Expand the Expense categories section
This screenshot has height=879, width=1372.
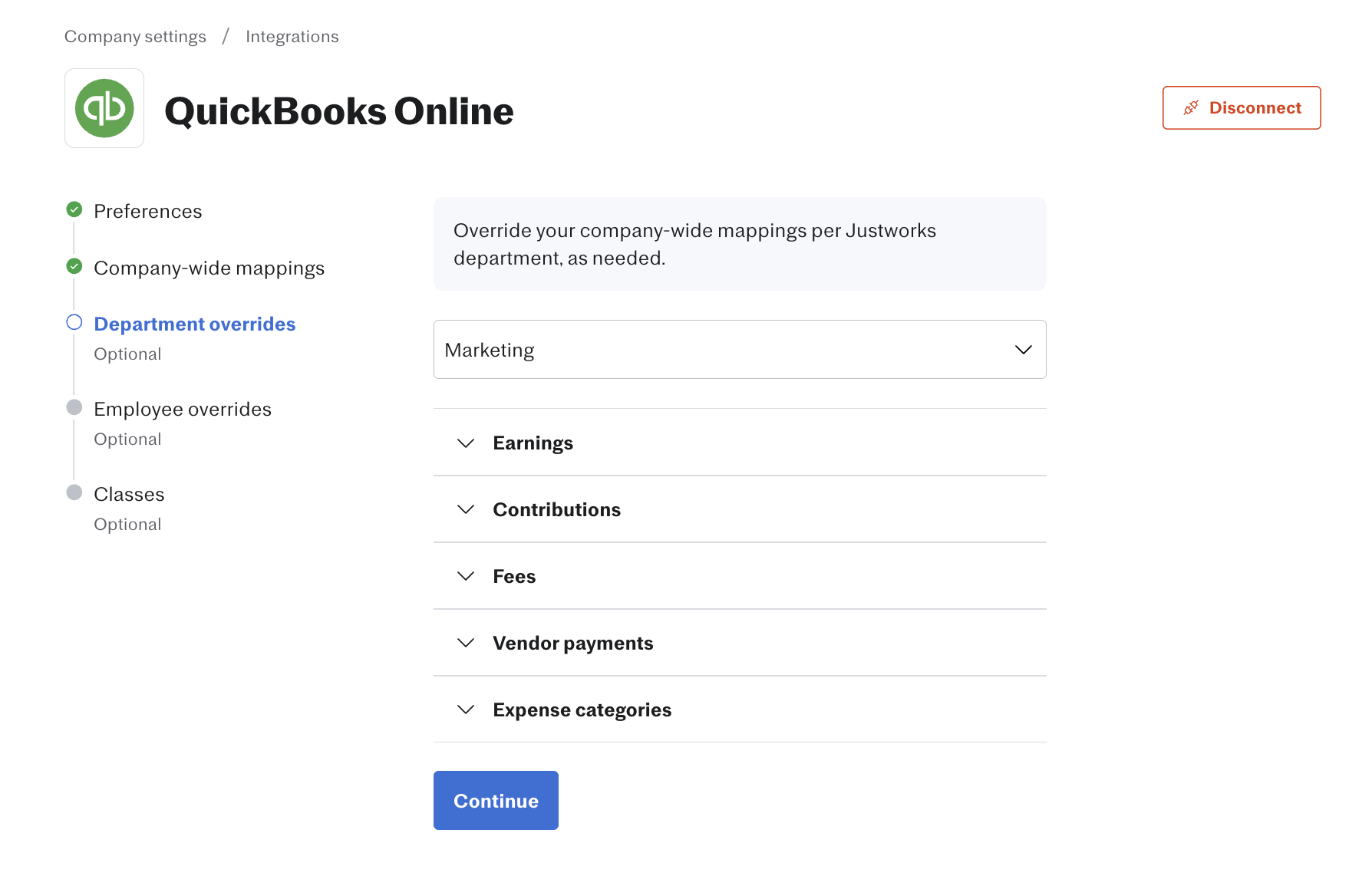pos(740,709)
